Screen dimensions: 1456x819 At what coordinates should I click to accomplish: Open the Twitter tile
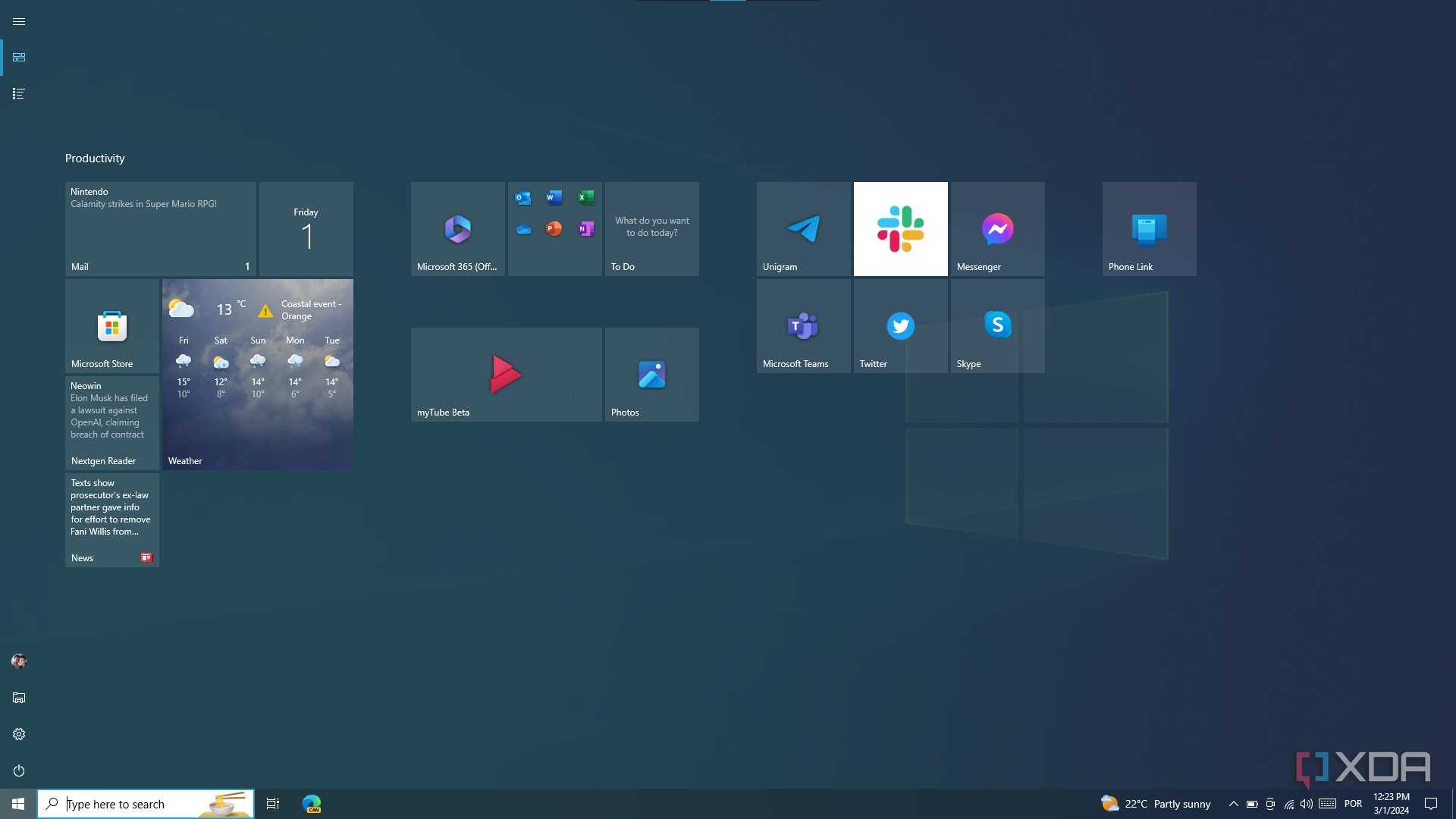point(900,326)
